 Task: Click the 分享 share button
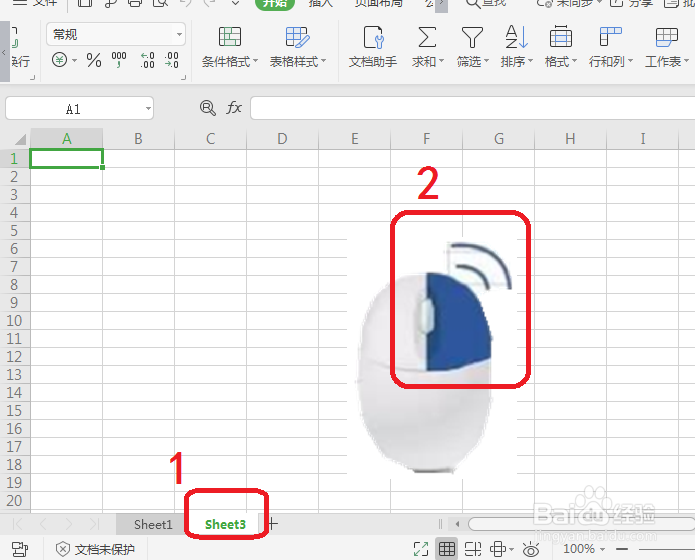click(x=631, y=4)
